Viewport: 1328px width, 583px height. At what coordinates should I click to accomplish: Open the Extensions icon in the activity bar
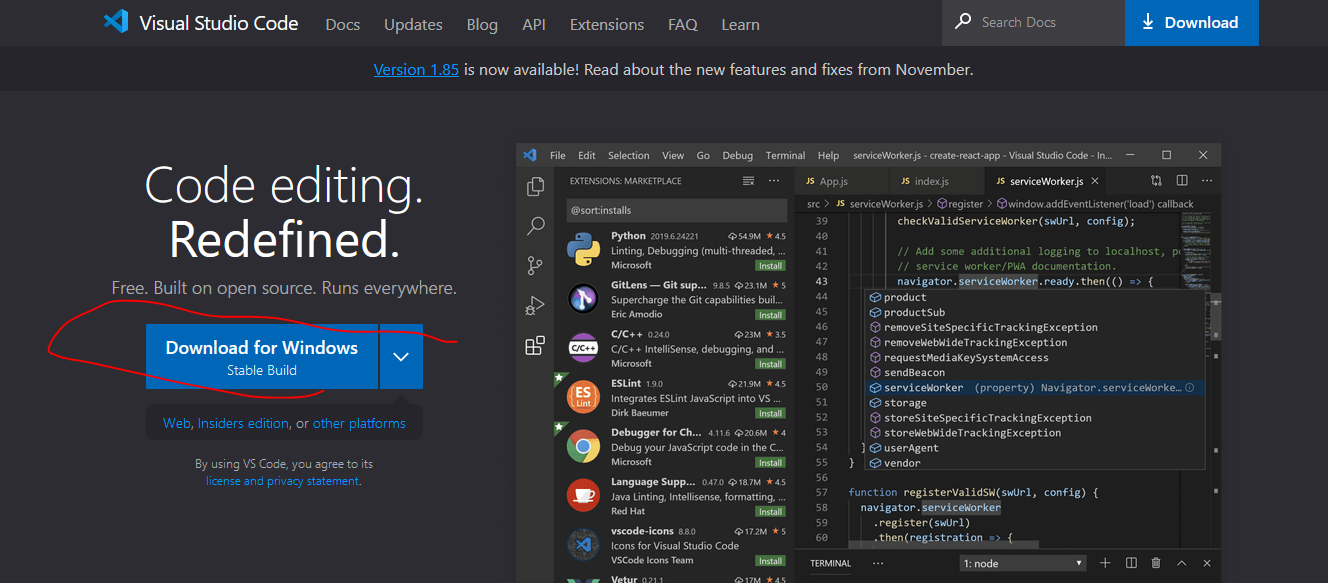[x=535, y=346]
